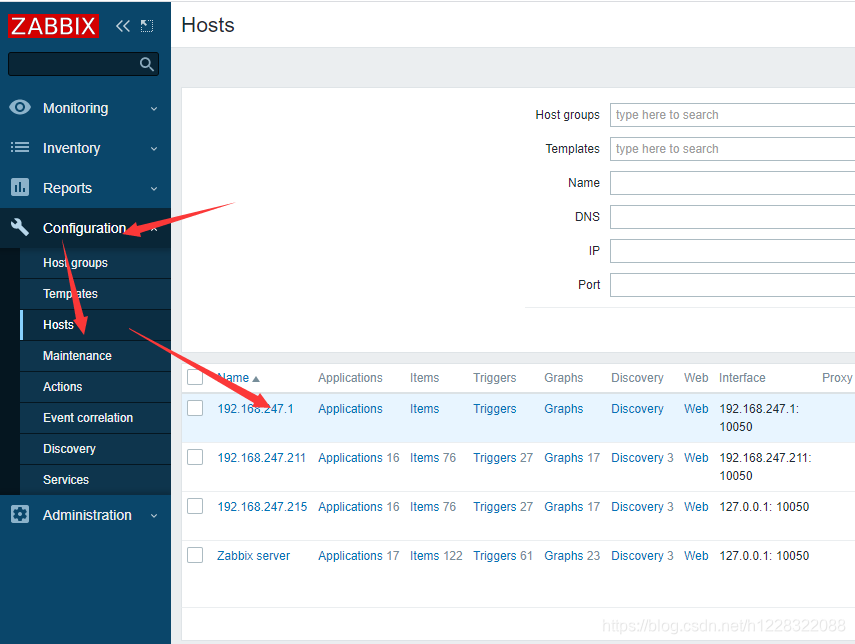This screenshot has width=855, height=644.
Task: Toggle the select-all hosts checkbox
Action: 195,377
